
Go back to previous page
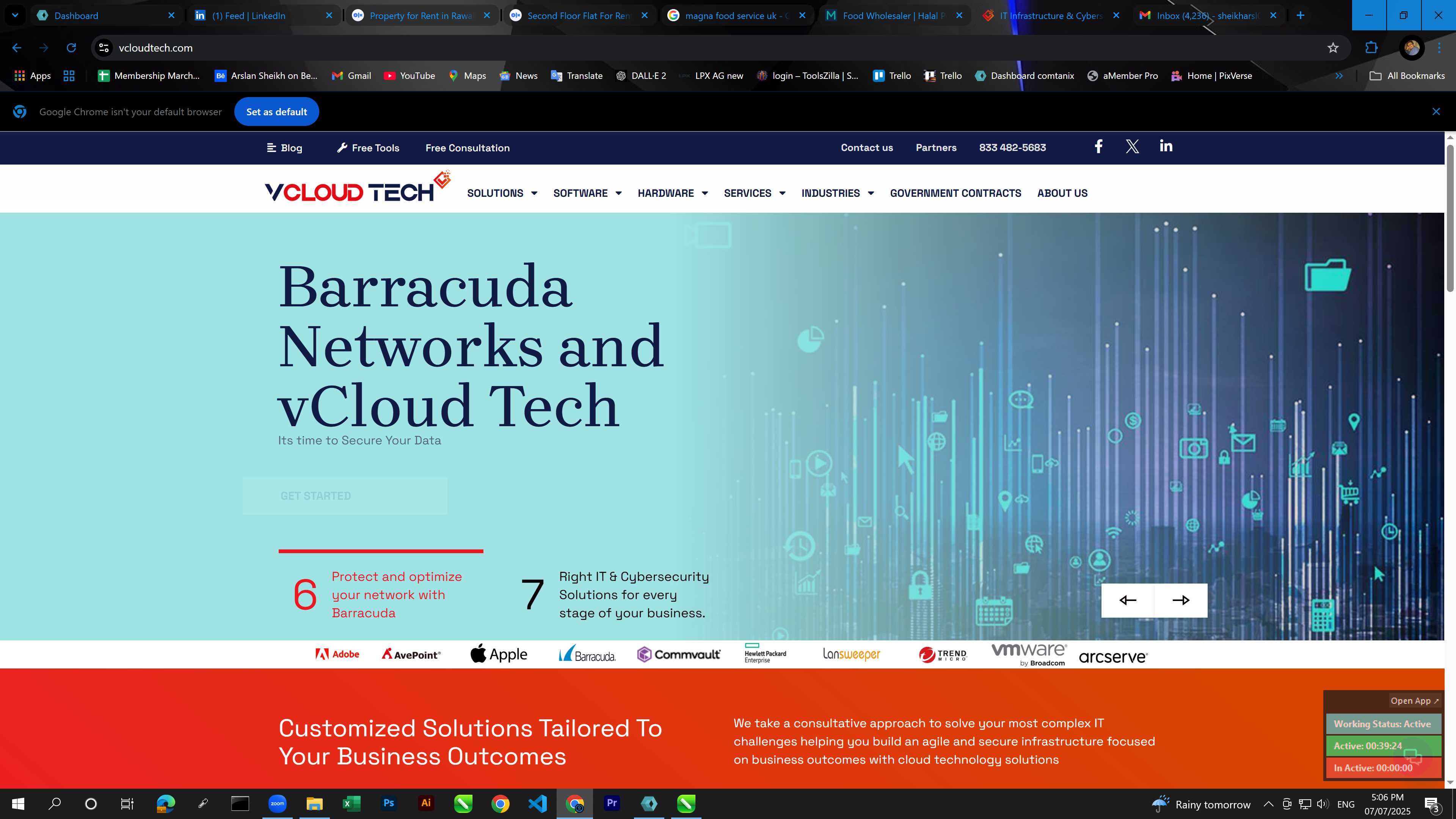(x=17, y=48)
